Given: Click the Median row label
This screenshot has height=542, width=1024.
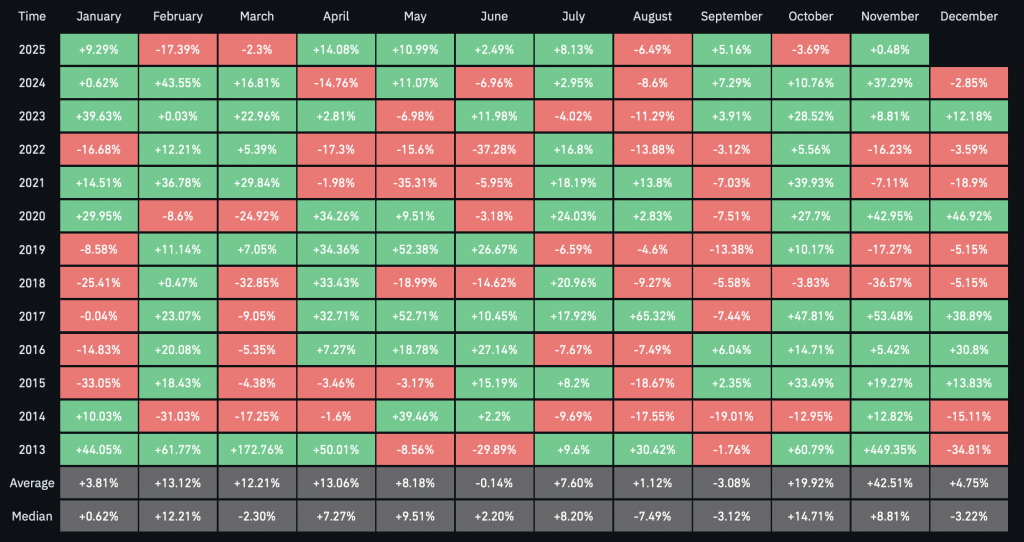Looking at the screenshot, I should pyautogui.click(x=29, y=516).
